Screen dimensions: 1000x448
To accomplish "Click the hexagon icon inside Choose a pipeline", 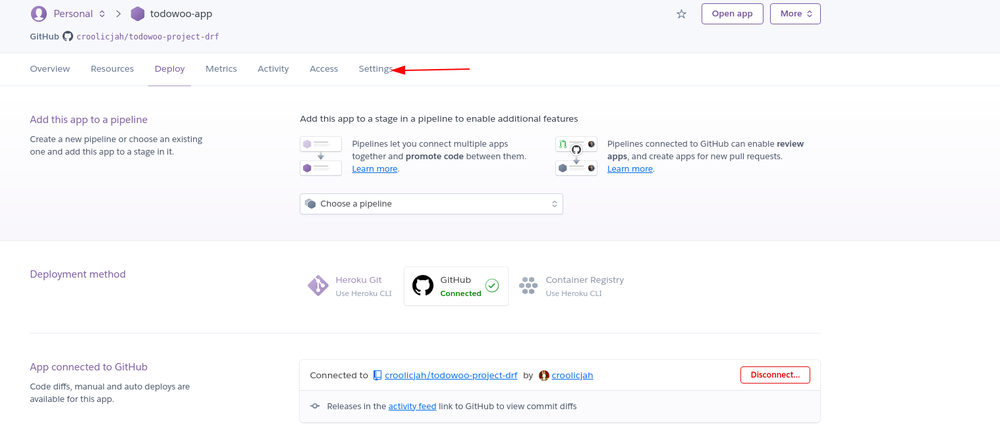I will pos(311,204).
